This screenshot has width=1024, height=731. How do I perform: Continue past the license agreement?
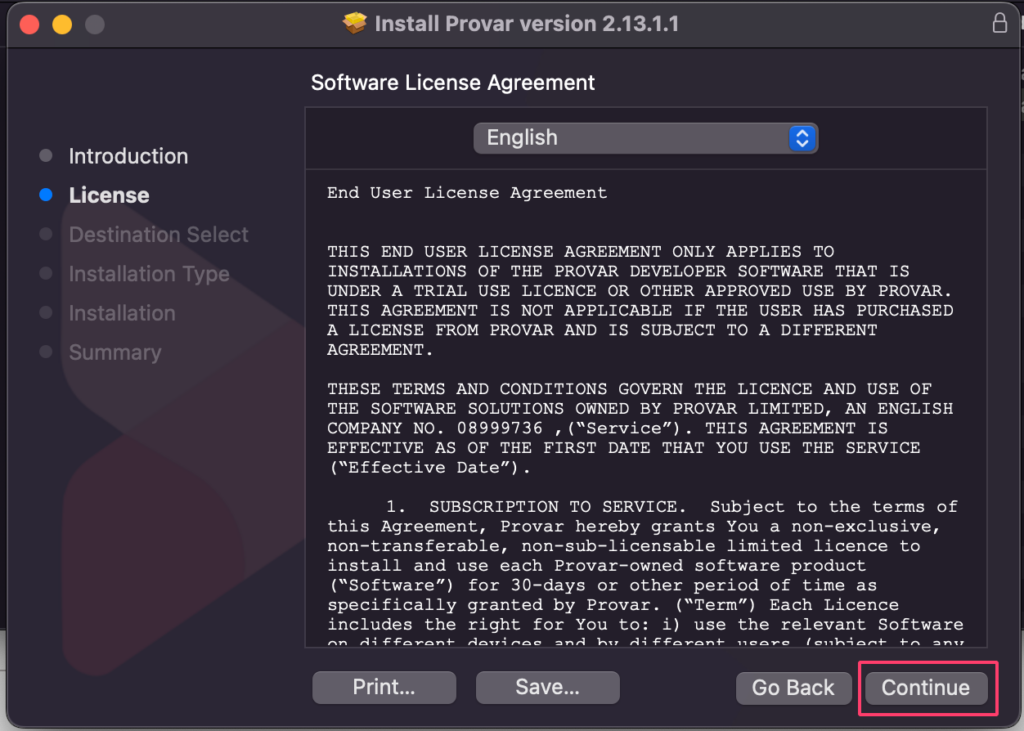[925, 688]
